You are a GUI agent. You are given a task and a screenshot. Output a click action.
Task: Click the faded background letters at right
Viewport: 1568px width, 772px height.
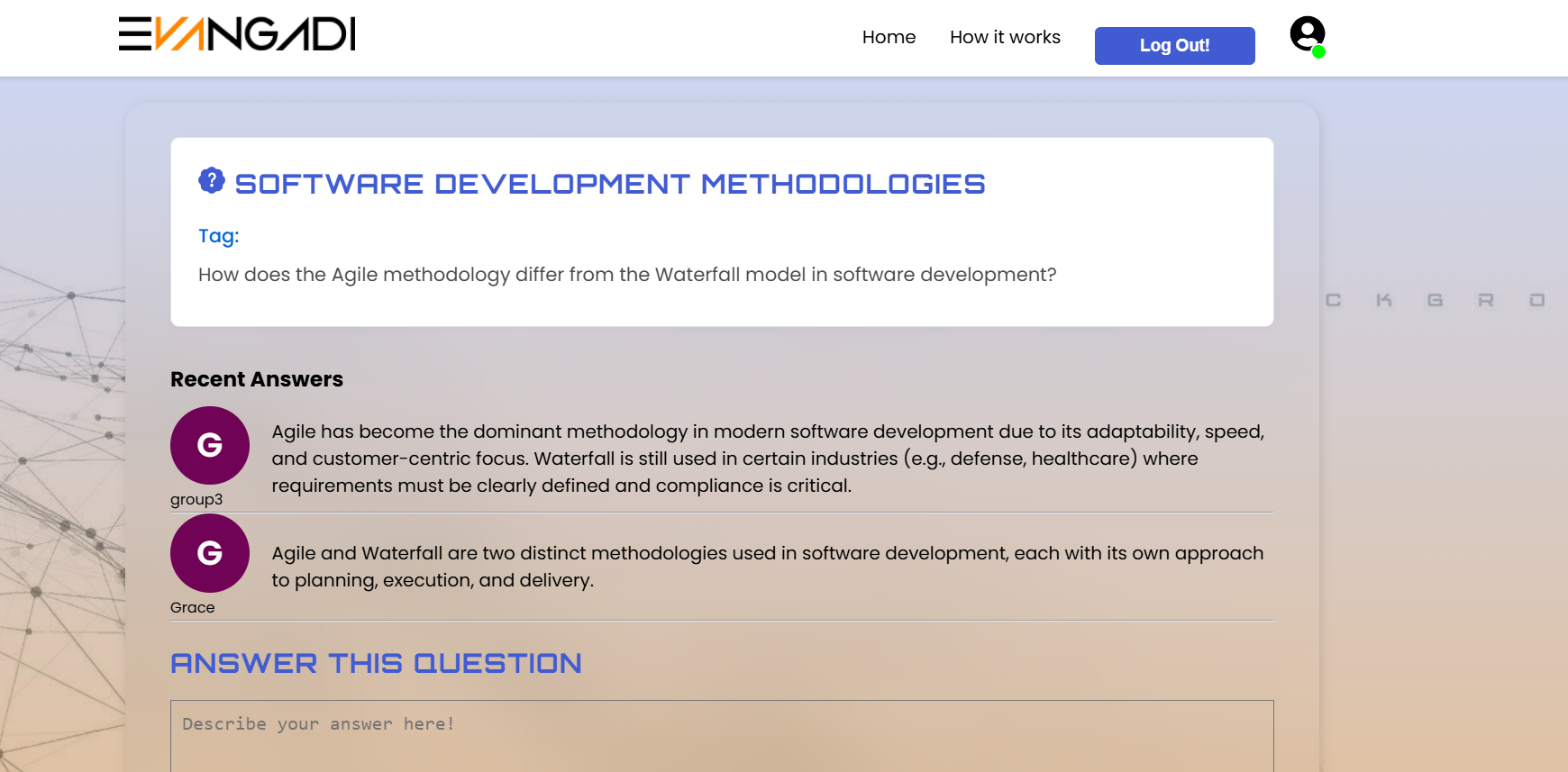coord(1435,300)
